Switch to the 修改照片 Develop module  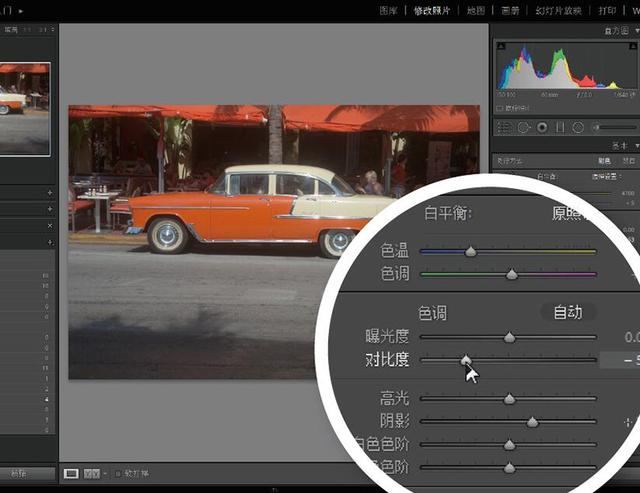(434, 10)
